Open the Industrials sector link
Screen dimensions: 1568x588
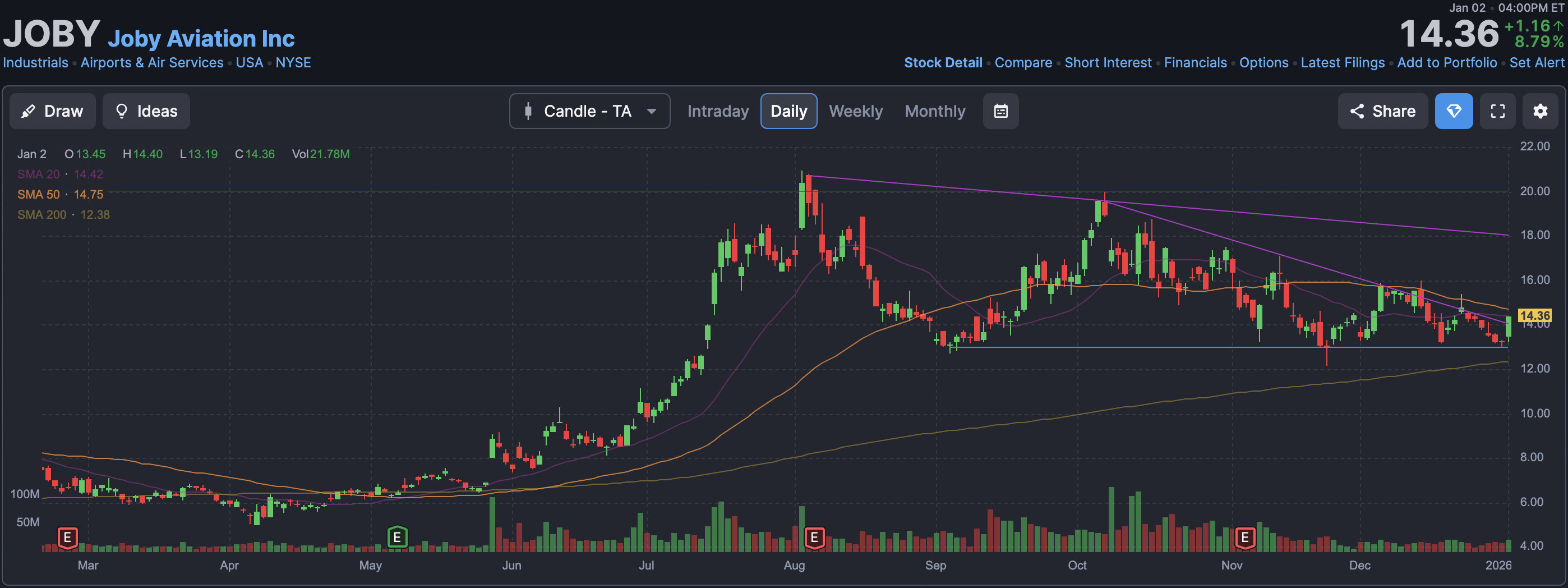coord(35,63)
